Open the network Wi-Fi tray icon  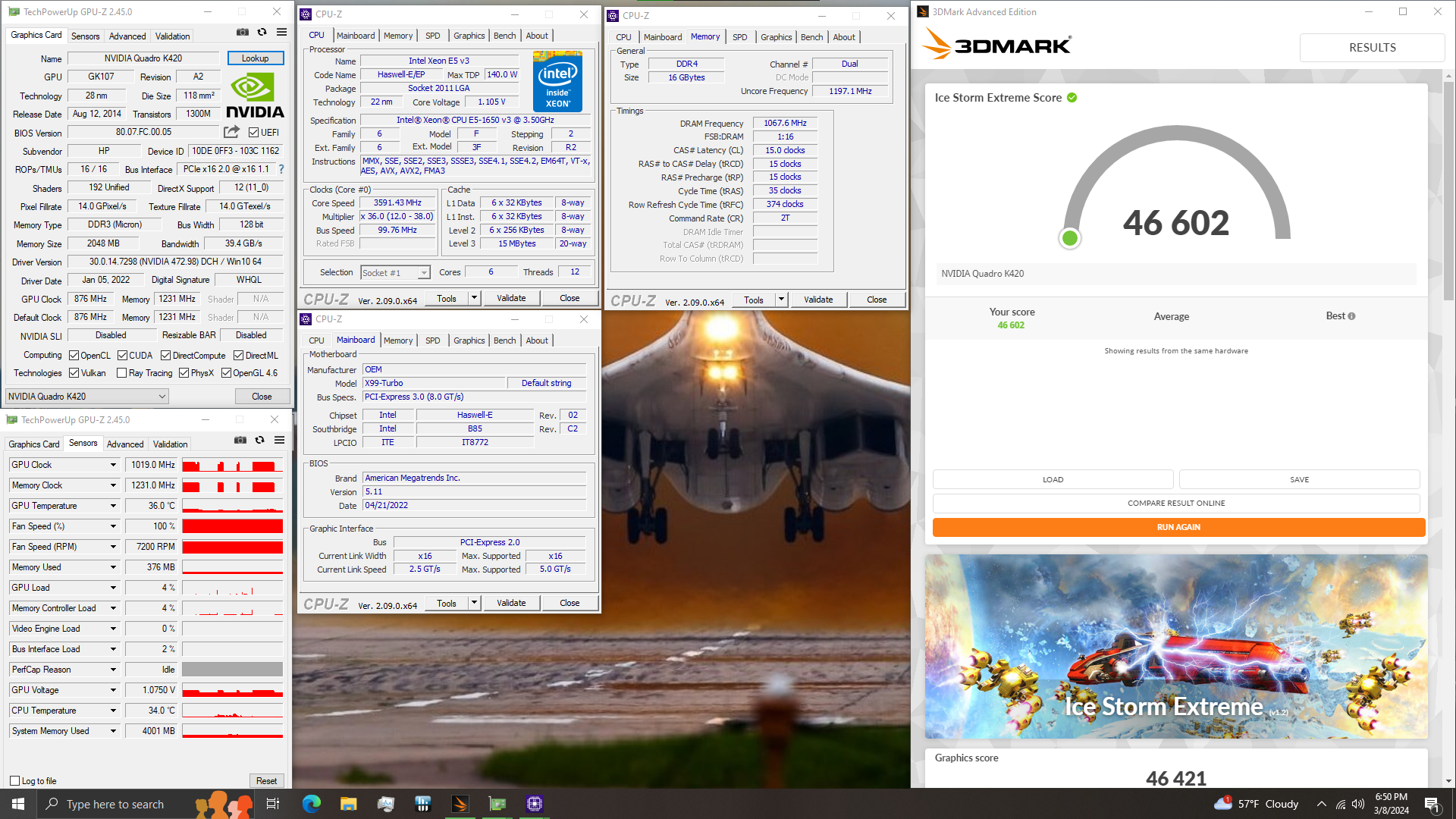pos(1341,804)
